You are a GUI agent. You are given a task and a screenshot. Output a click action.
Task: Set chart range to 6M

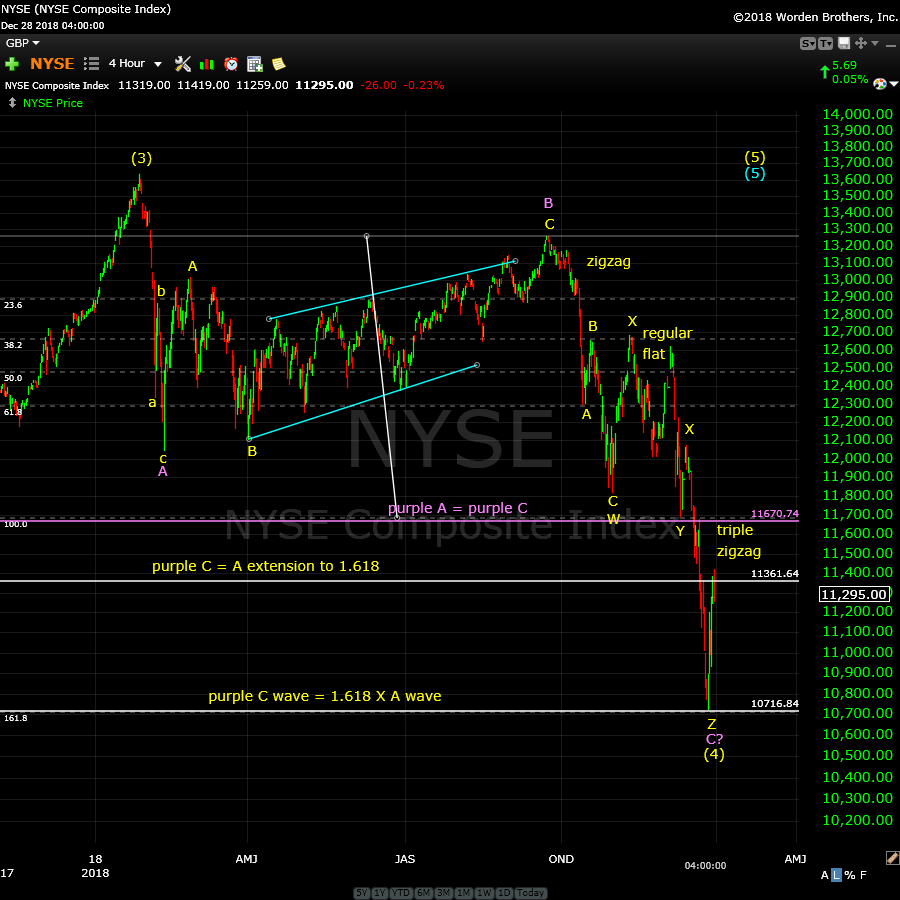click(x=423, y=893)
